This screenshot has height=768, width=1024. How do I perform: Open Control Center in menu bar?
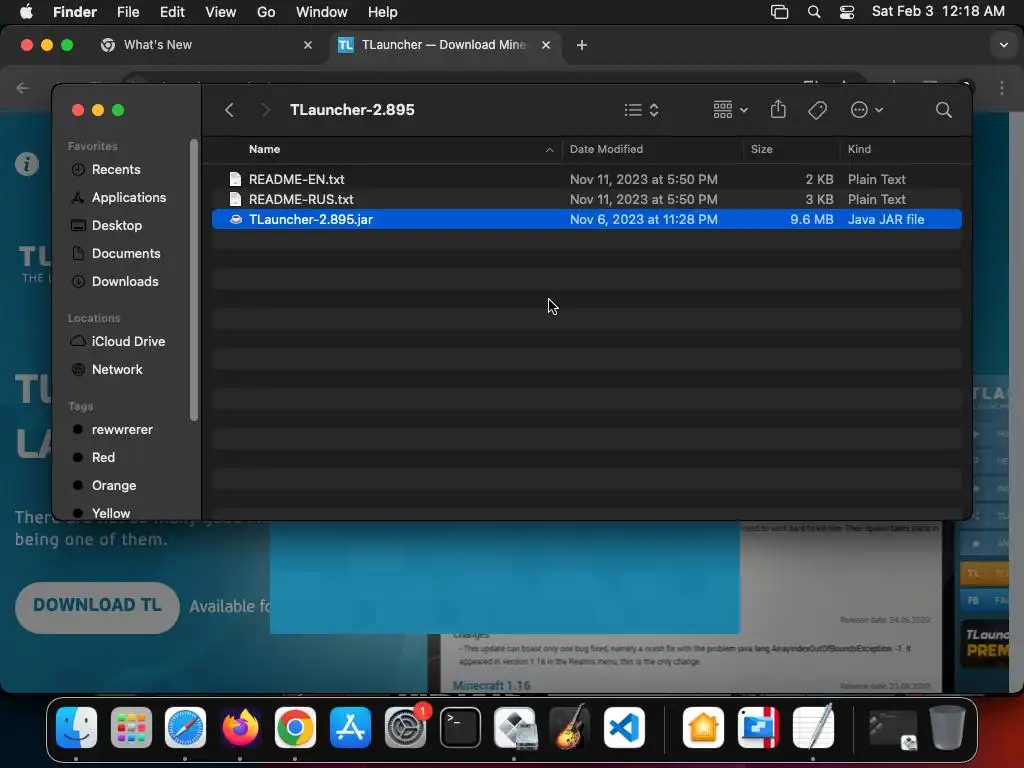tap(847, 12)
